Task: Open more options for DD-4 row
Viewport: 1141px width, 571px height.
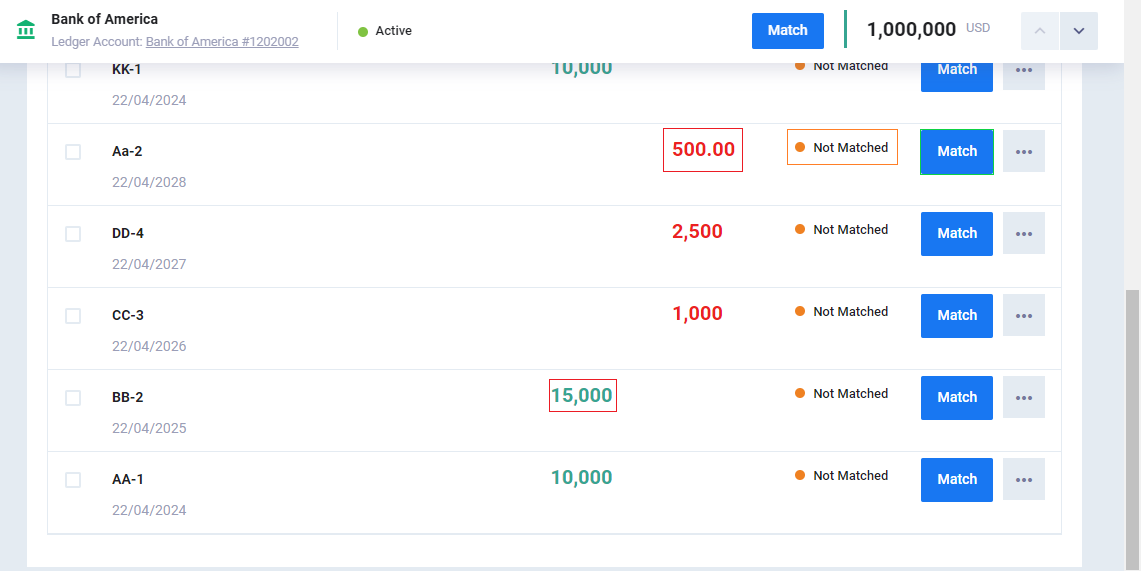Action: [1023, 234]
